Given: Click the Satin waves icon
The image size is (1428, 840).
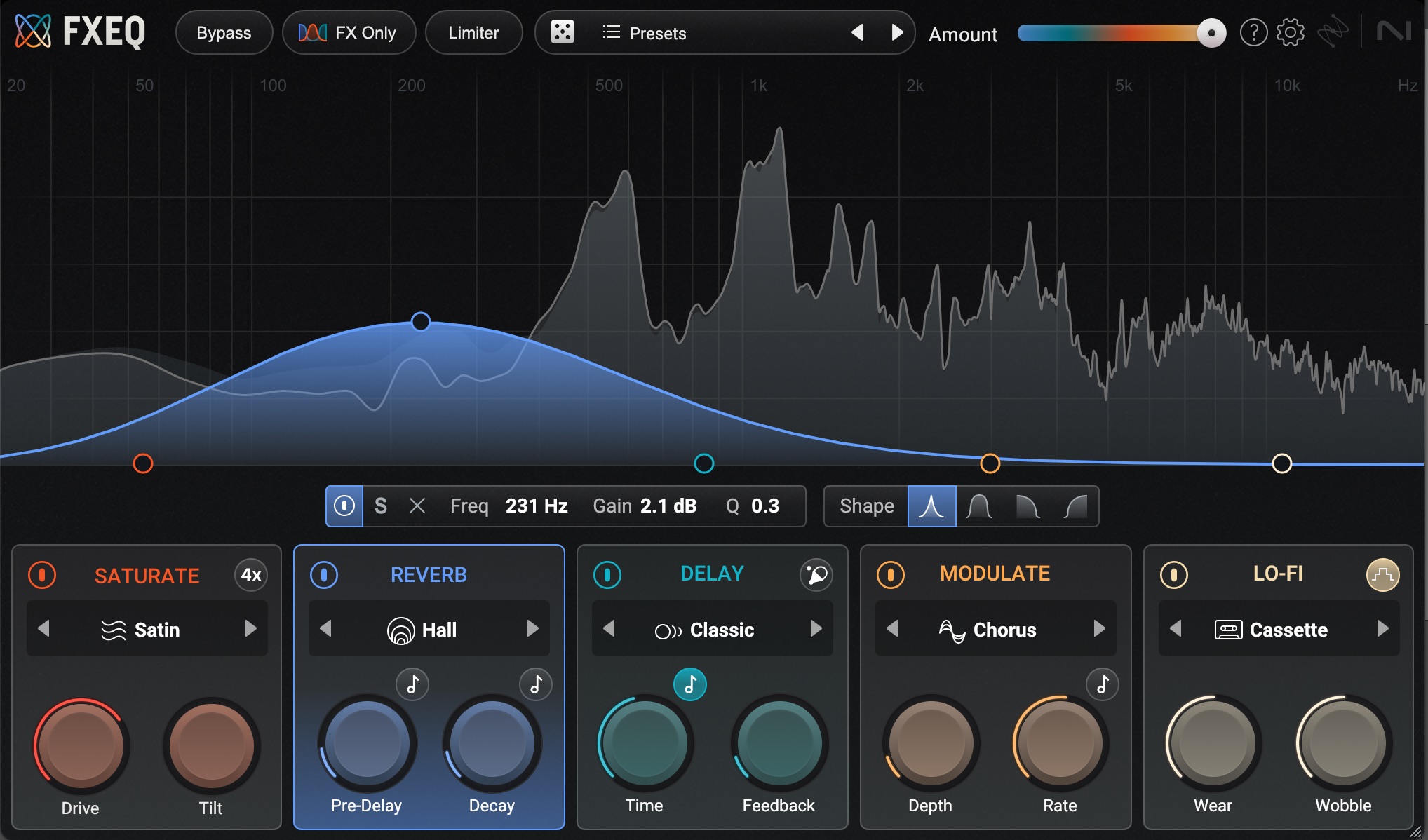Looking at the screenshot, I should point(114,630).
